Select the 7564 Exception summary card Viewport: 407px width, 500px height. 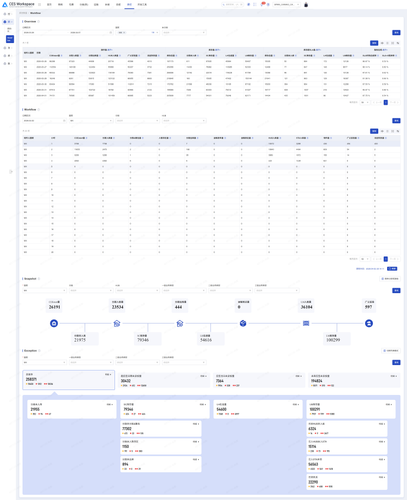pyautogui.click(x=259, y=380)
